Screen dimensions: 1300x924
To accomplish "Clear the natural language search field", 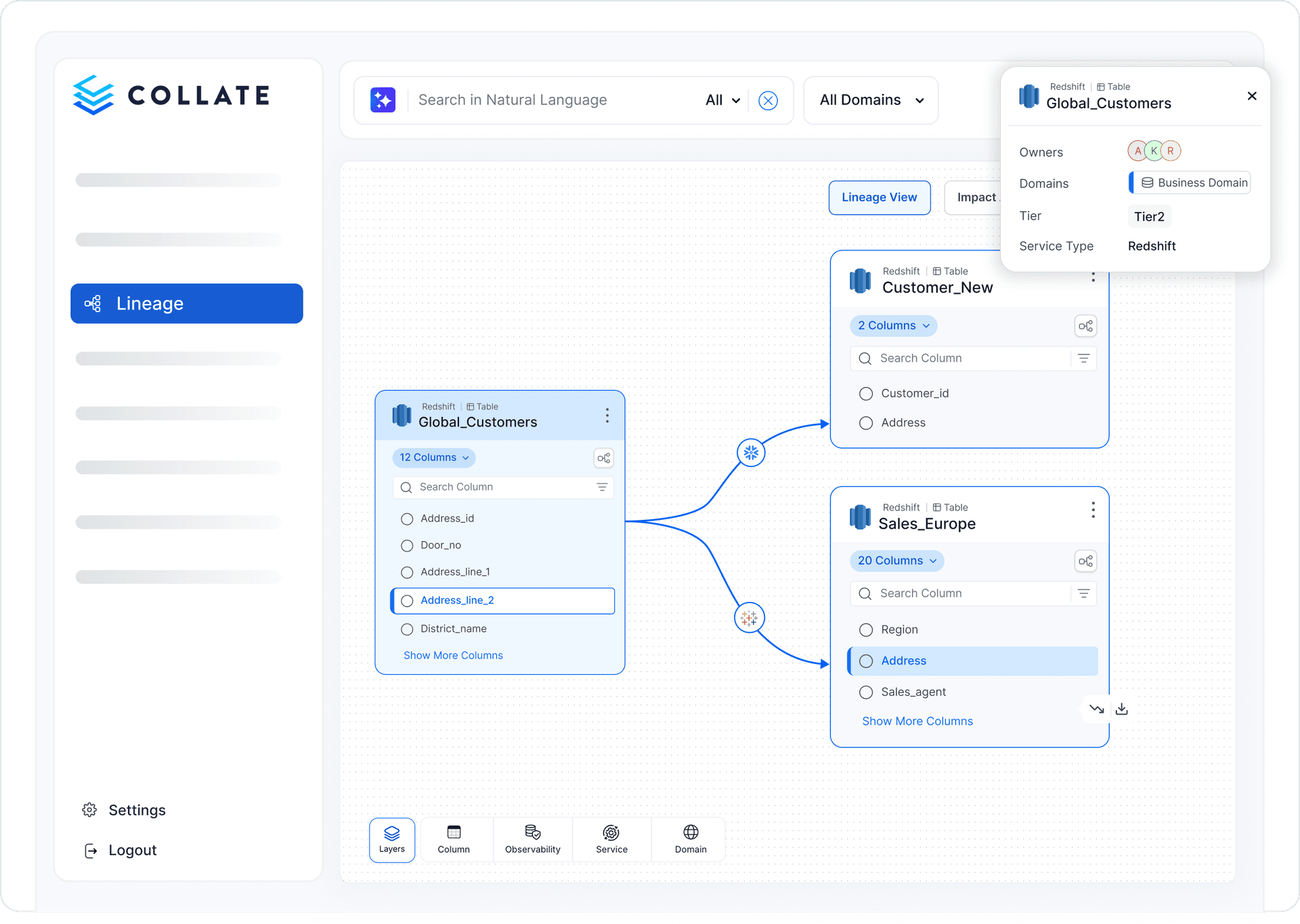I will [767, 101].
